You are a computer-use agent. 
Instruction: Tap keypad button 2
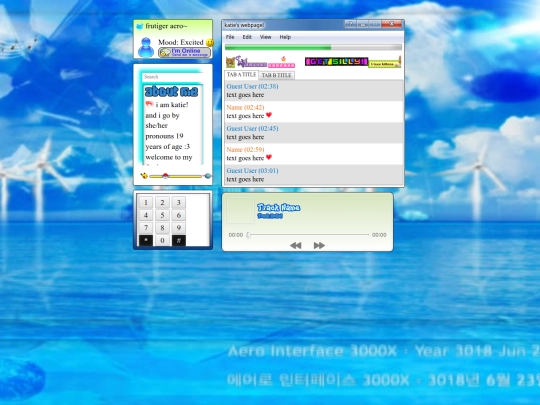click(162, 202)
